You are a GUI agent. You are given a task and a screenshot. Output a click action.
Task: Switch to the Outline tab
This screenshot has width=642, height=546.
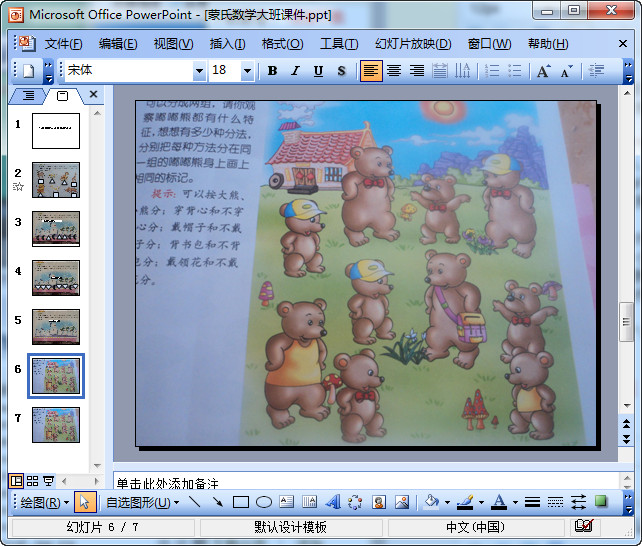click(28, 96)
